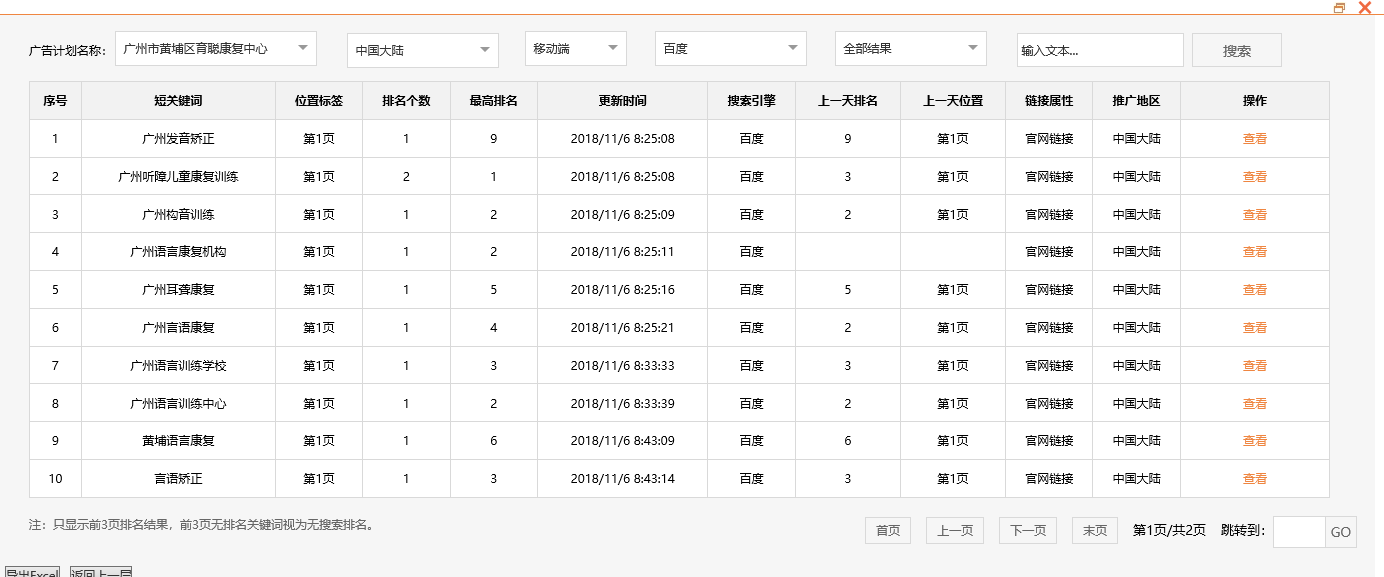
Task: View details for 广州耳聋康复 row
Action: pyautogui.click(x=1254, y=290)
